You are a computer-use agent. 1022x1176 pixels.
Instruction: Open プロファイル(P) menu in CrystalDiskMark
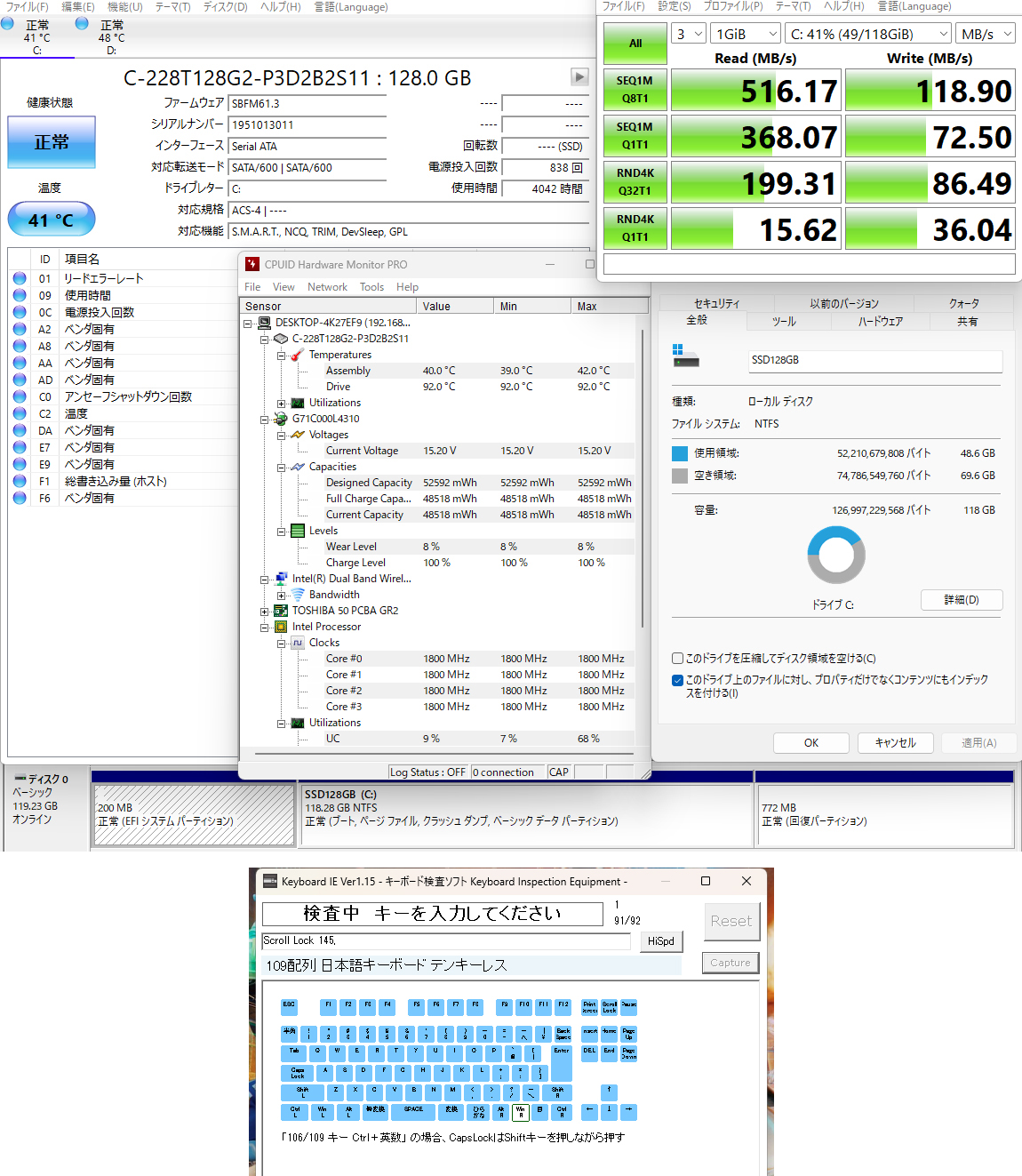point(733,6)
